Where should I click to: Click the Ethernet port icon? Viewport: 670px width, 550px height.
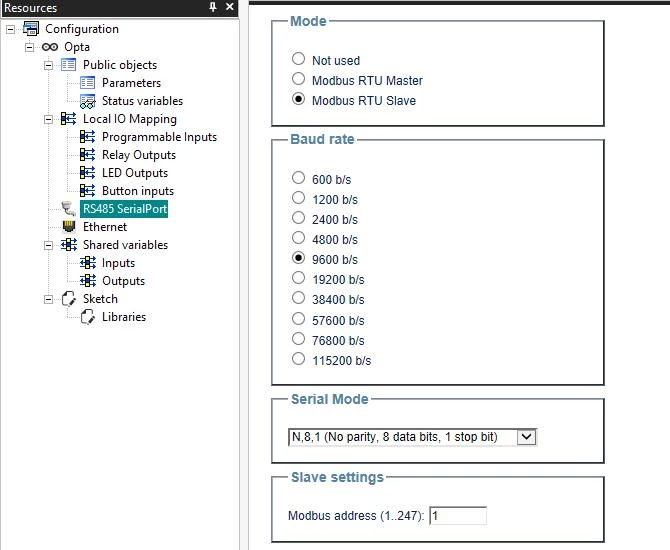click(x=68, y=227)
